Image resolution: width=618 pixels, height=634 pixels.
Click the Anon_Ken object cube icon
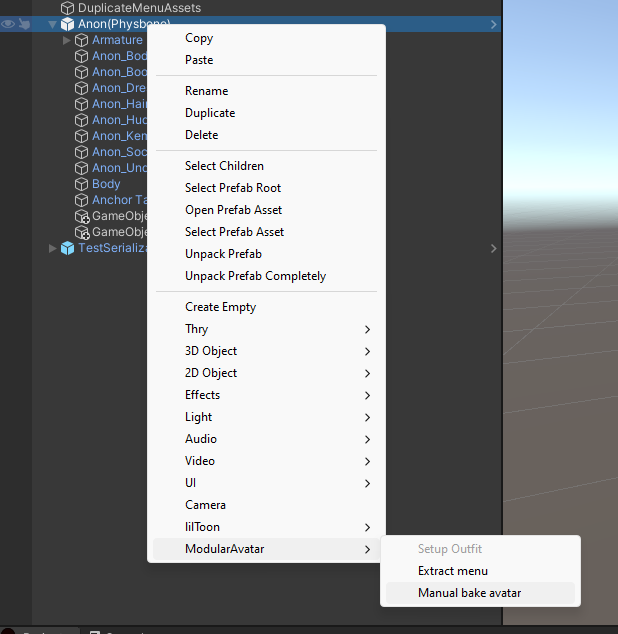[x=81, y=136]
